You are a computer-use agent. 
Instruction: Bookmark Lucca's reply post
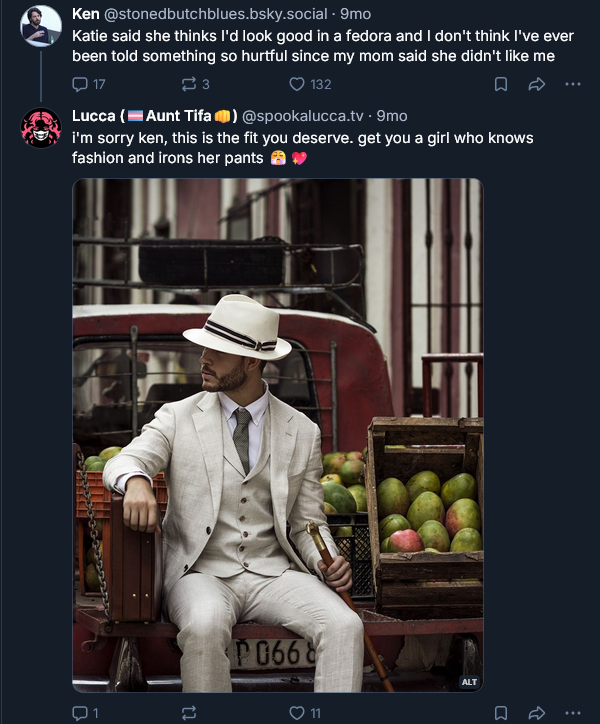(x=501, y=713)
